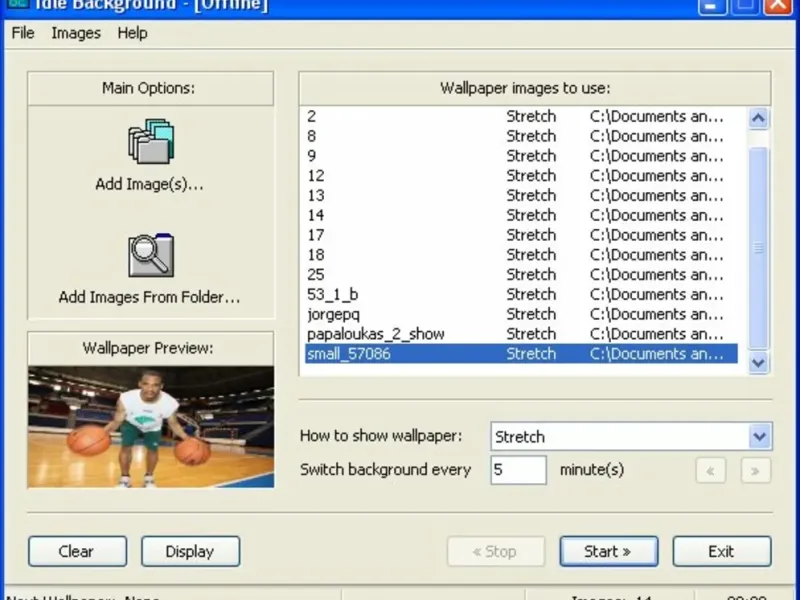Select image "14" in the wallpaper list
The width and height of the screenshot is (800, 600).
click(x=521, y=215)
